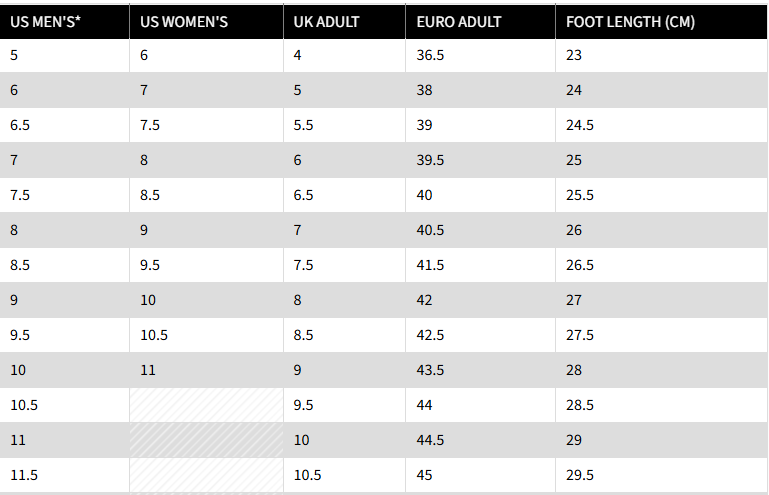Click the Euro Adult 41.5 cell
This screenshot has height=495, width=769.
[431, 265]
